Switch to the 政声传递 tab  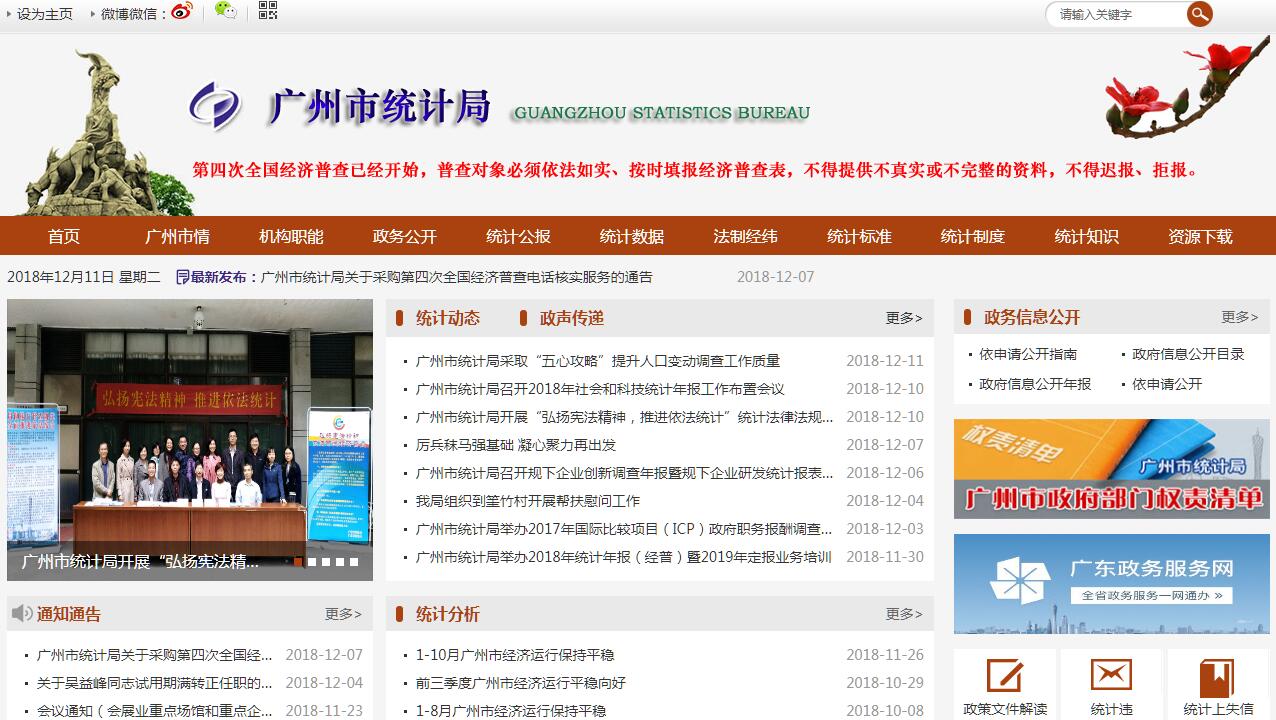[x=571, y=318]
